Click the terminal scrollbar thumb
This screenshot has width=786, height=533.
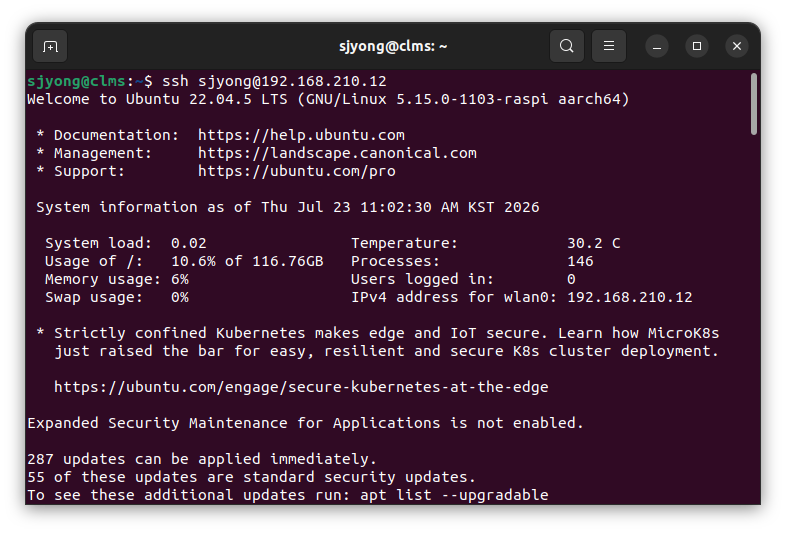click(x=753, y=104)
